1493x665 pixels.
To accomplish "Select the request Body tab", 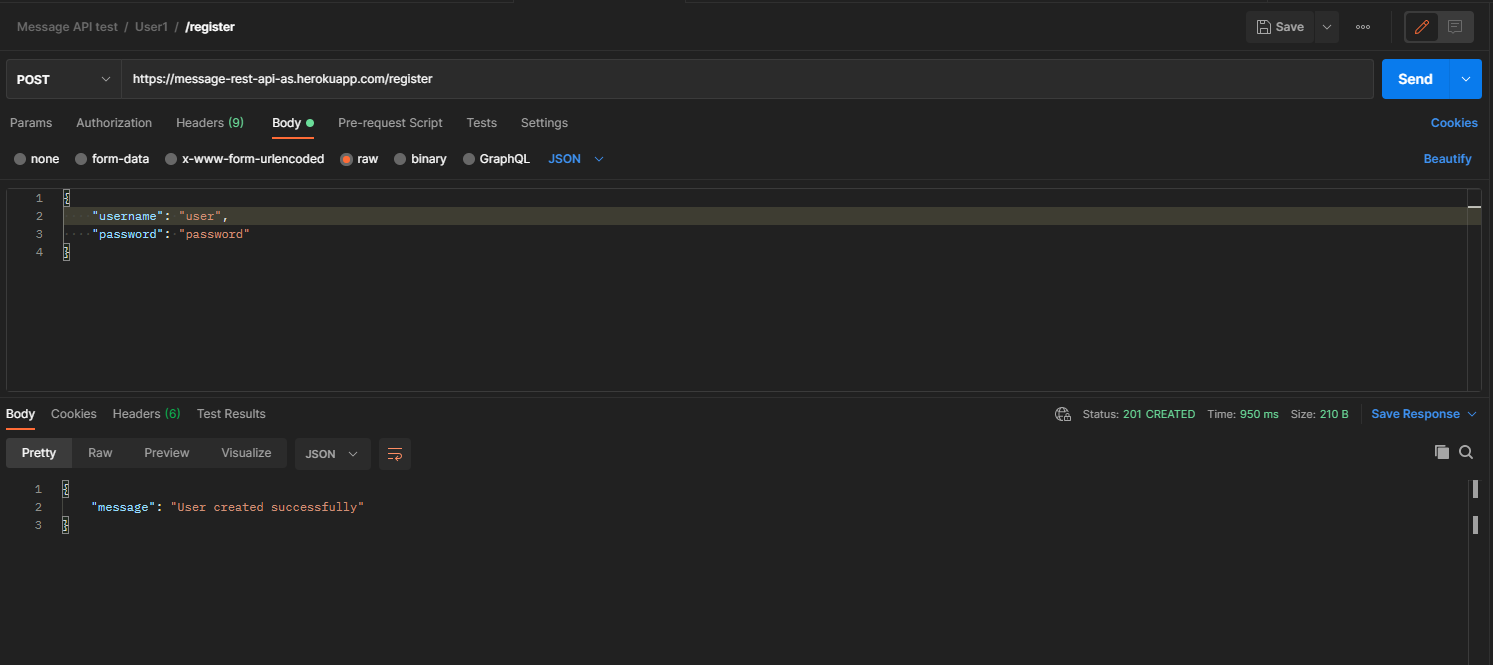I will pos(293,123).
